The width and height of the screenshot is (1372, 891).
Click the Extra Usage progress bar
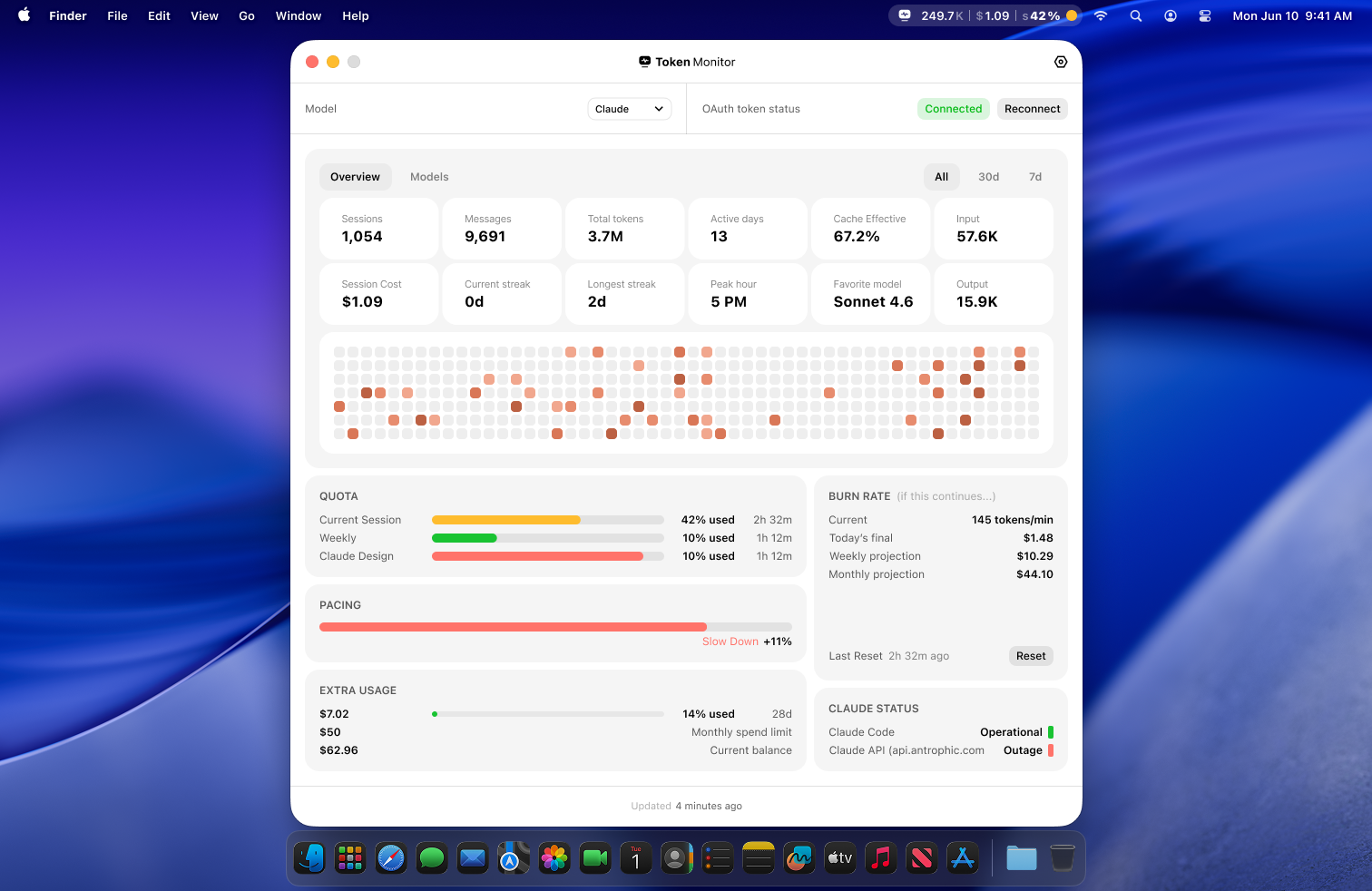click(x=548, y=714)
